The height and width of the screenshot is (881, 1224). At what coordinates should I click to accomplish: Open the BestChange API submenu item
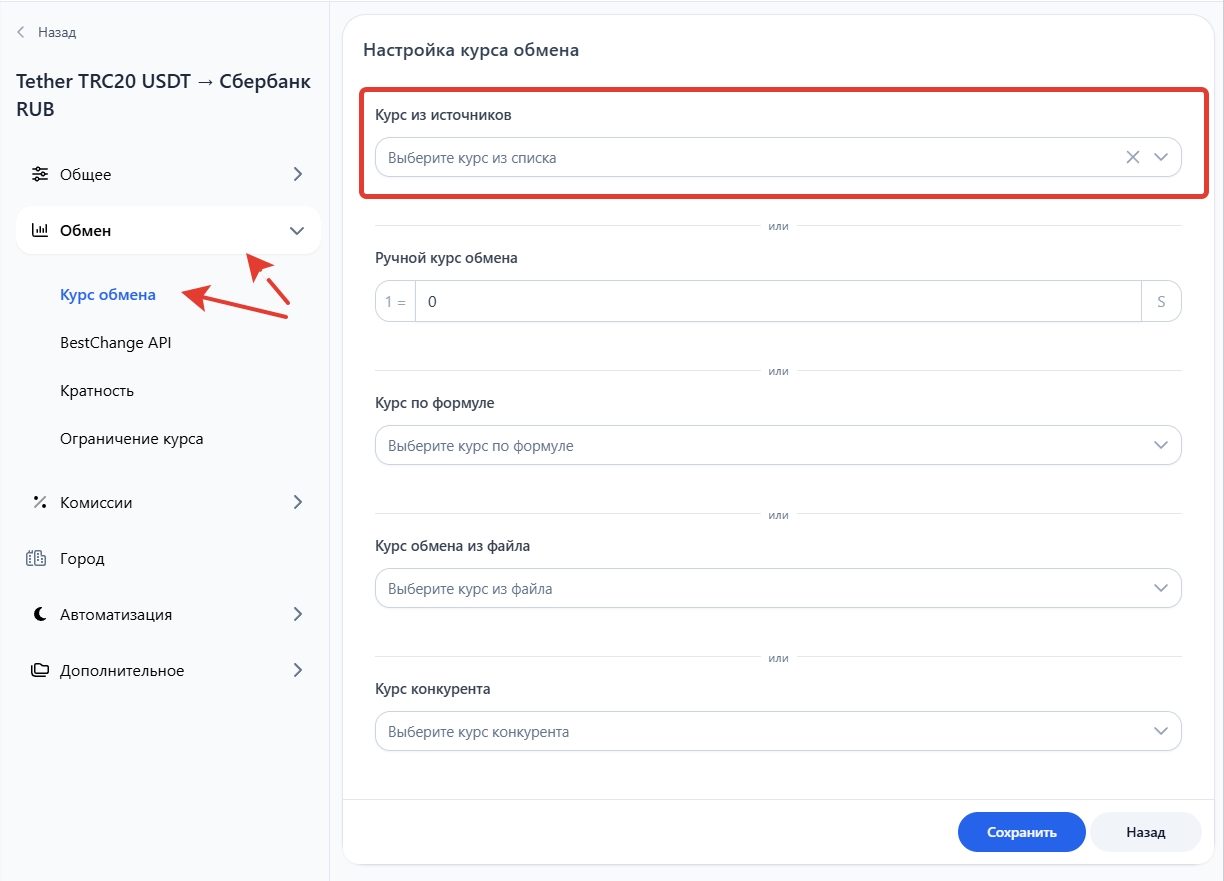tap(116, 343)
